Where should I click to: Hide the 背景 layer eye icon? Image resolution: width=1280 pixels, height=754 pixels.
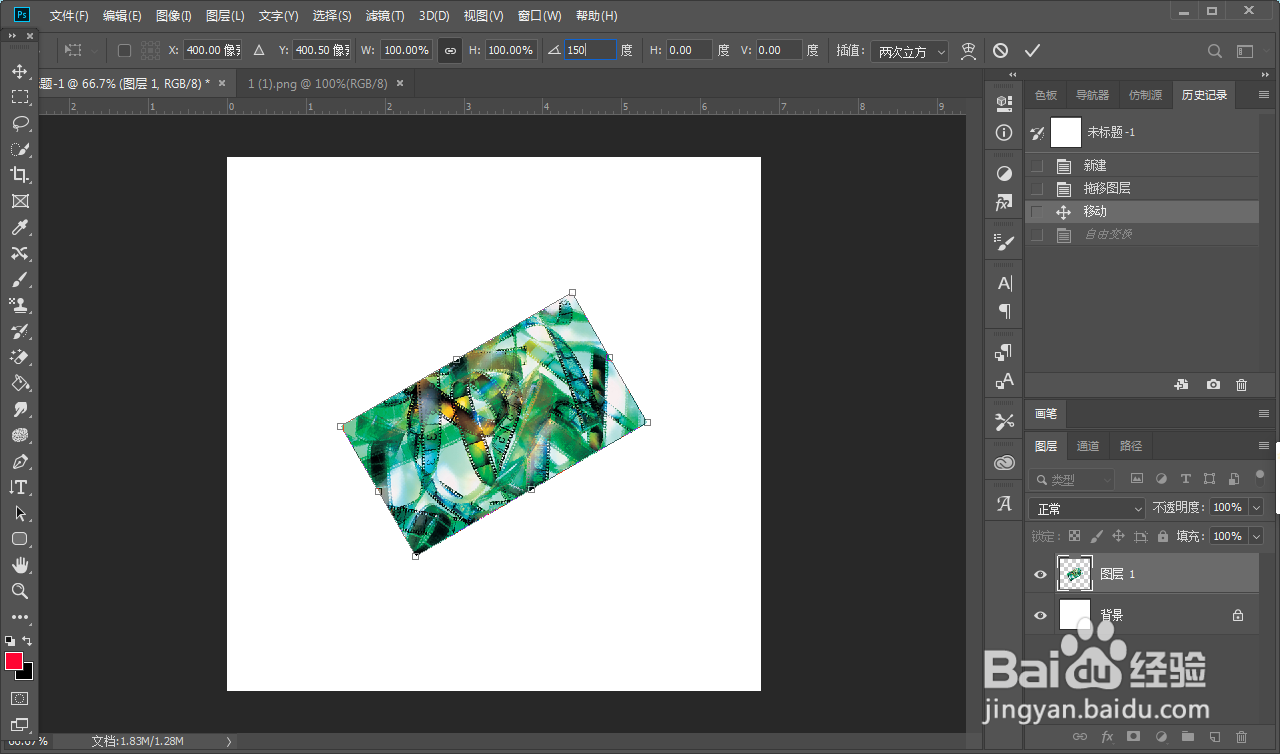1040,615
